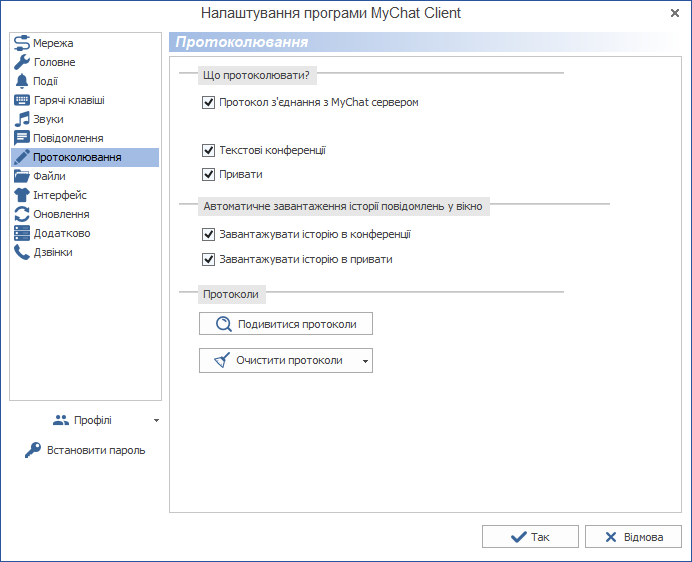Click the phone handset icon beside Дзвінки
692x562 pixels.
point(21,252)
